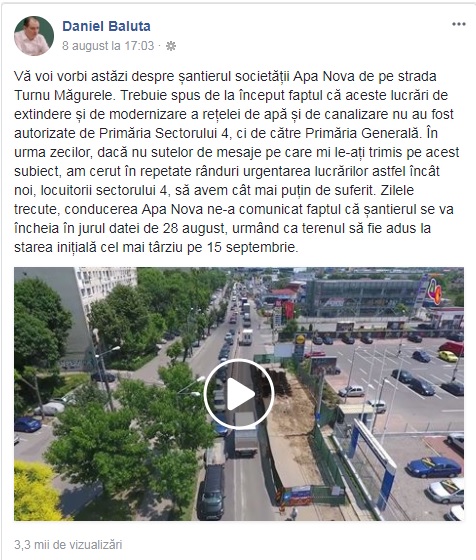Viewport: 476px width, 560px height.
Task: Click the text Turnu Măgurele in the post
Action: tap(65, 95)
